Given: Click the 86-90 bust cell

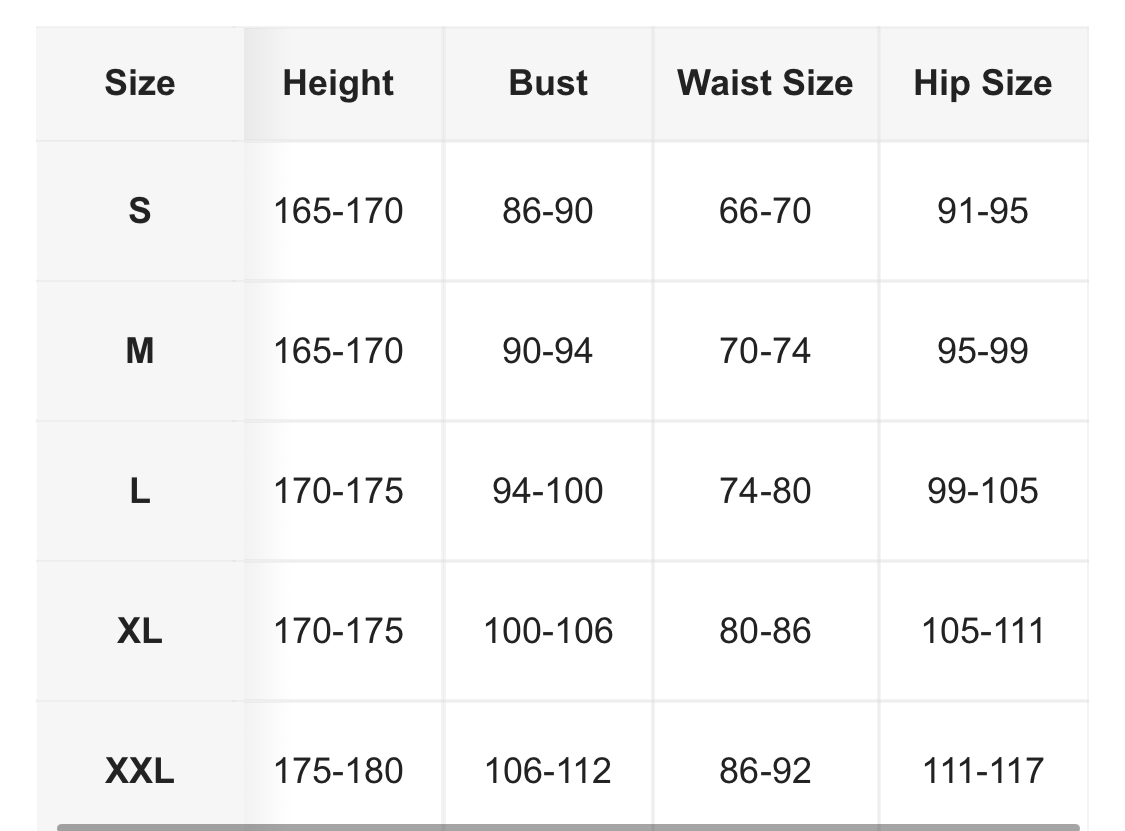Looking at the screenshot, I should pyautogui.click(x=548, y=211).
